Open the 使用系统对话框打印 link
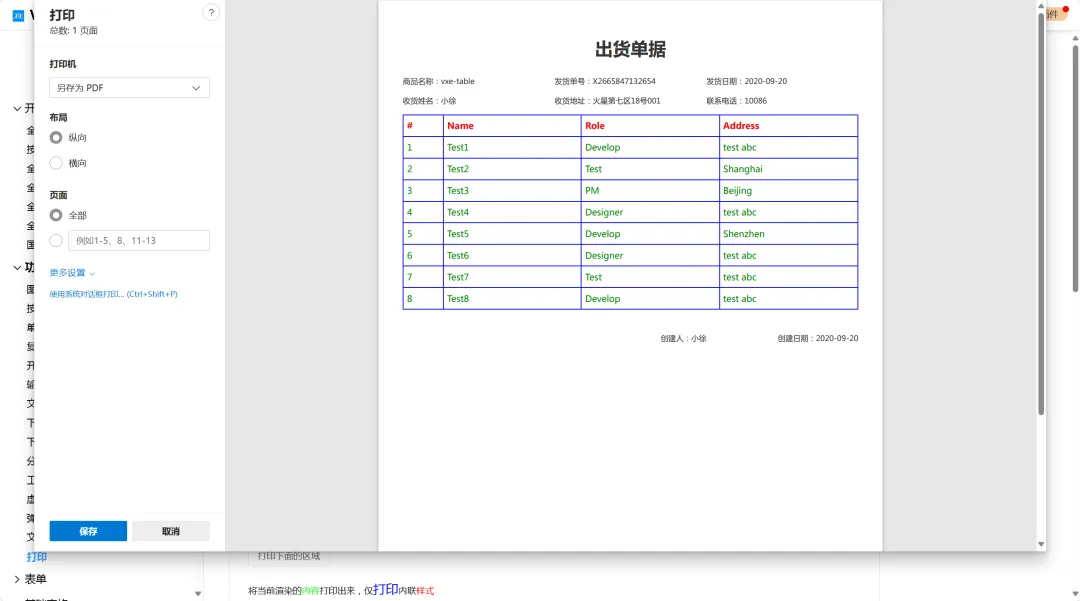1080x601 pixels. [x=113, y=294]
